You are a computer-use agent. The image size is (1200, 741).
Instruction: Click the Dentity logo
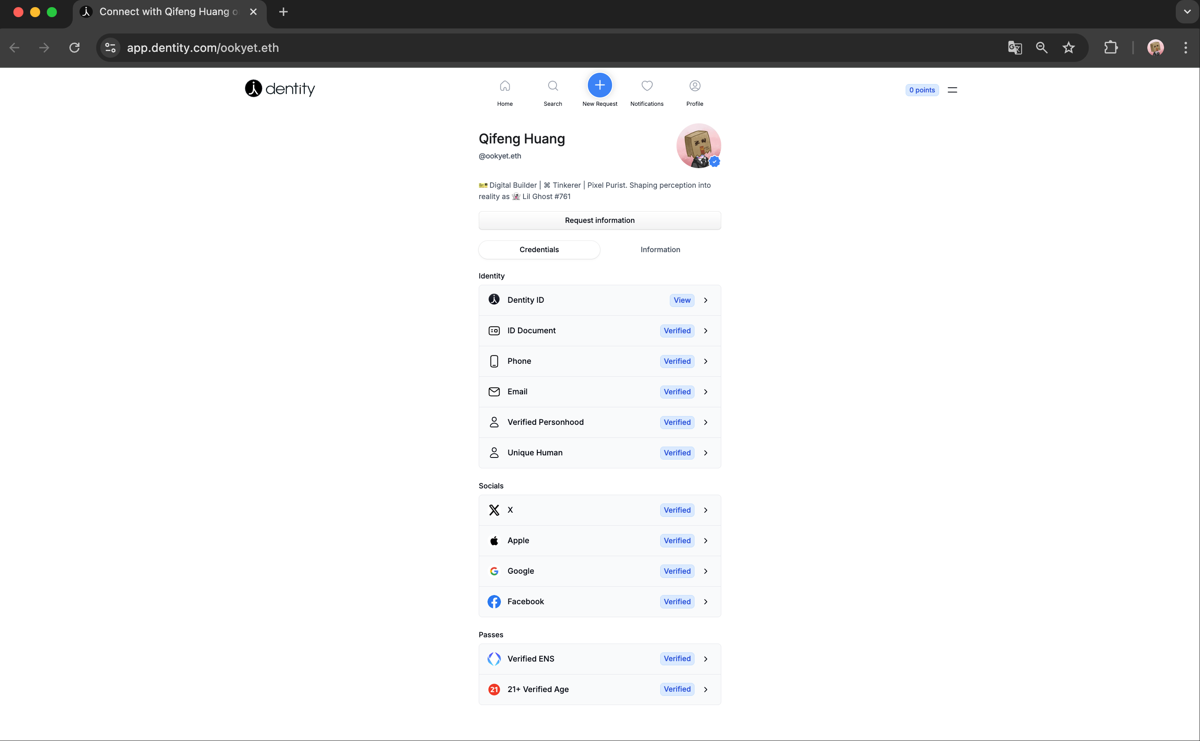click(280, 89)
